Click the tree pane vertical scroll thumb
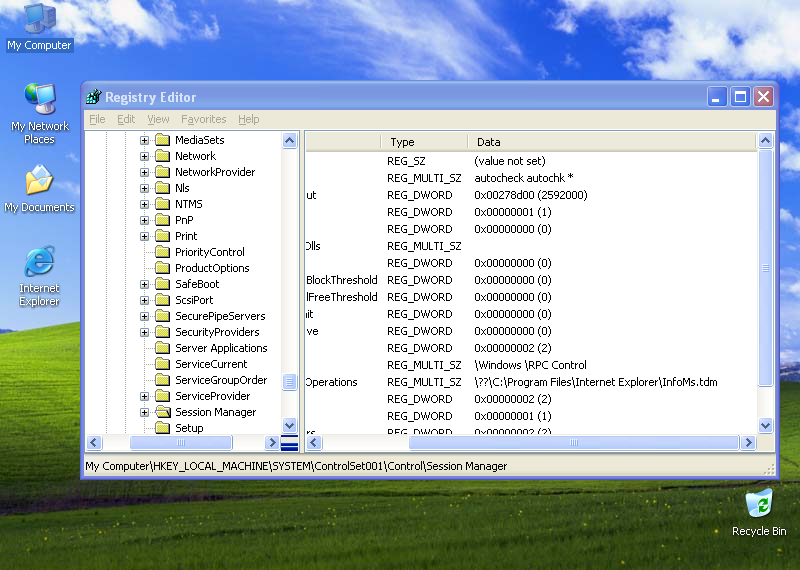Image resolution: width=800 pixels, height=570 pixels. click(289, 382)
